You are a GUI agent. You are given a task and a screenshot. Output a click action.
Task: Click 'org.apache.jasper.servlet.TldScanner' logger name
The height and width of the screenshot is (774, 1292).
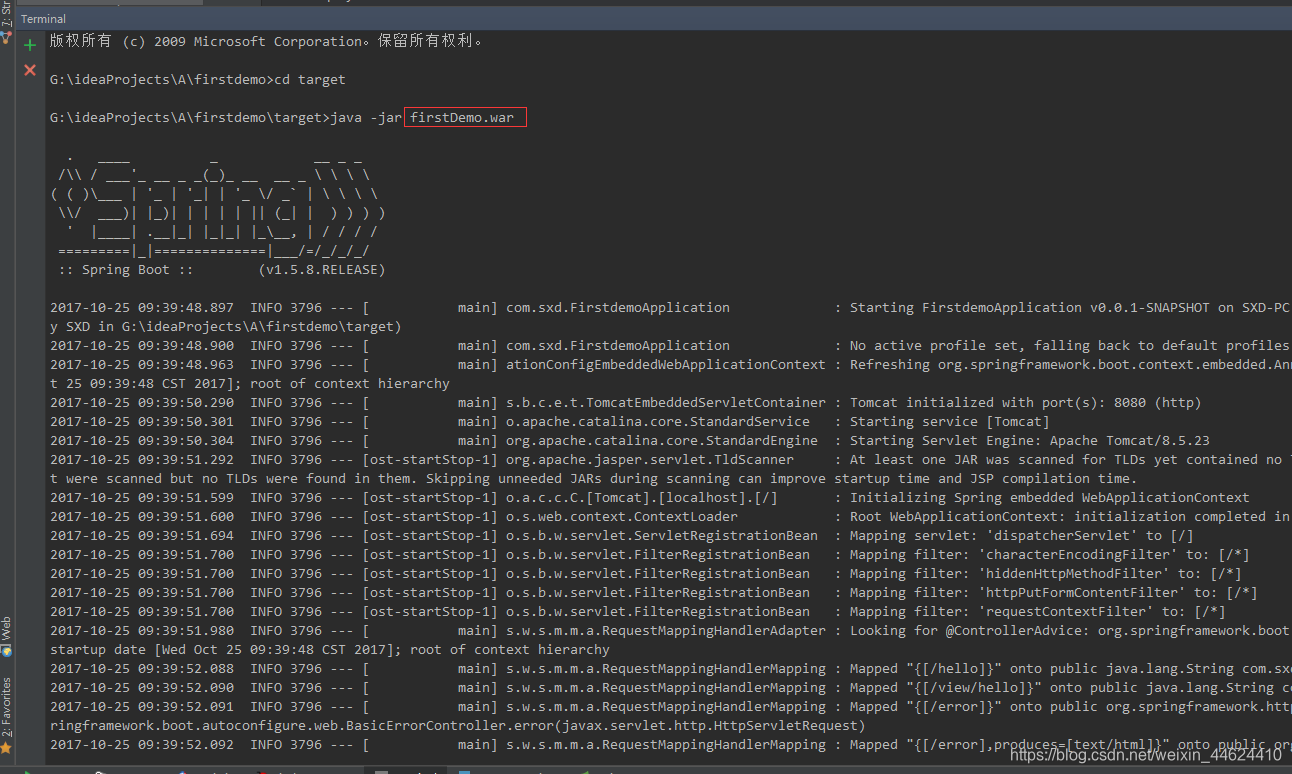650,460
